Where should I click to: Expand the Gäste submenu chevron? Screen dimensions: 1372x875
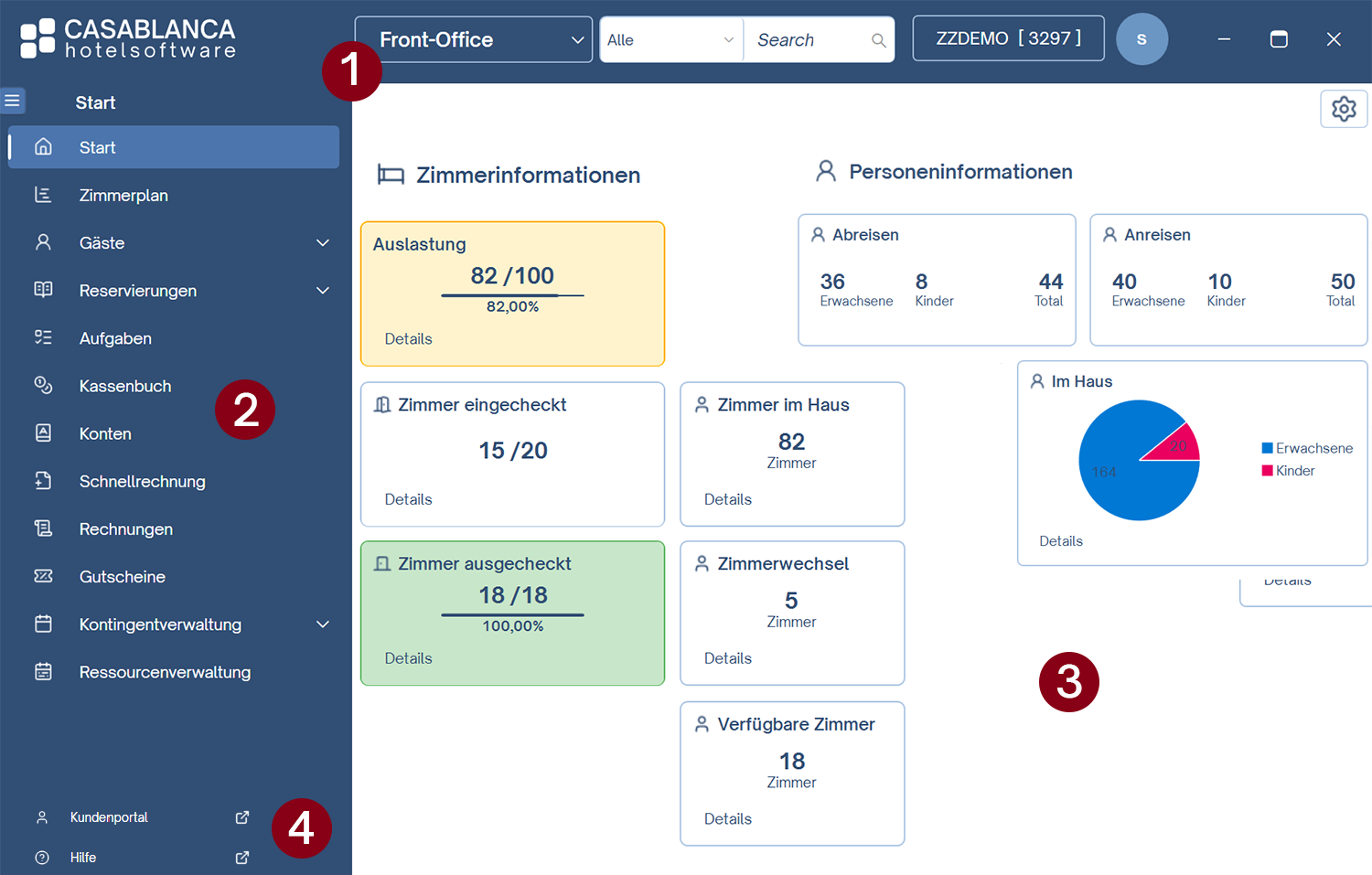click(322, 243)
